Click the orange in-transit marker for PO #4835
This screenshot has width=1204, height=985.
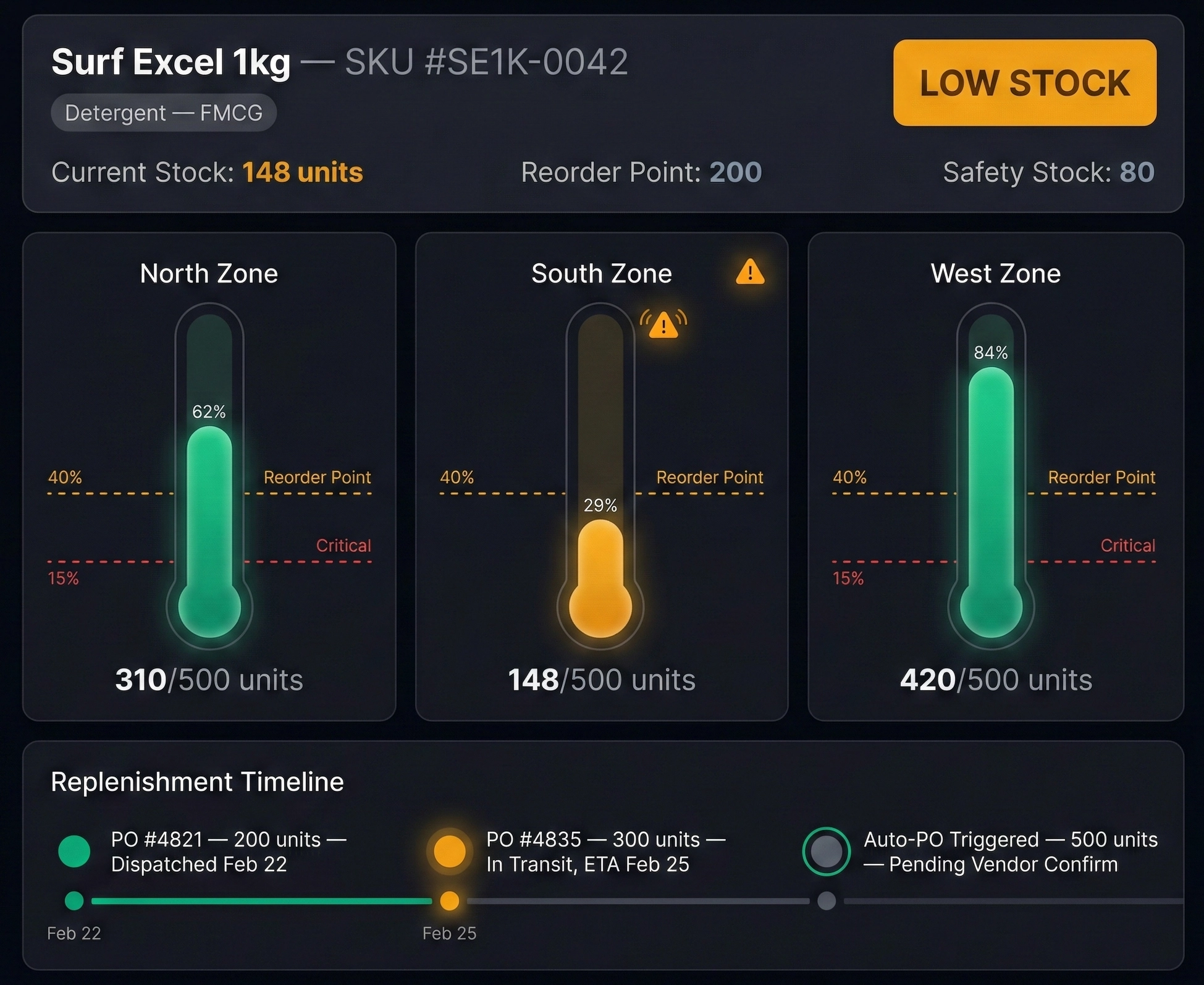450,852
